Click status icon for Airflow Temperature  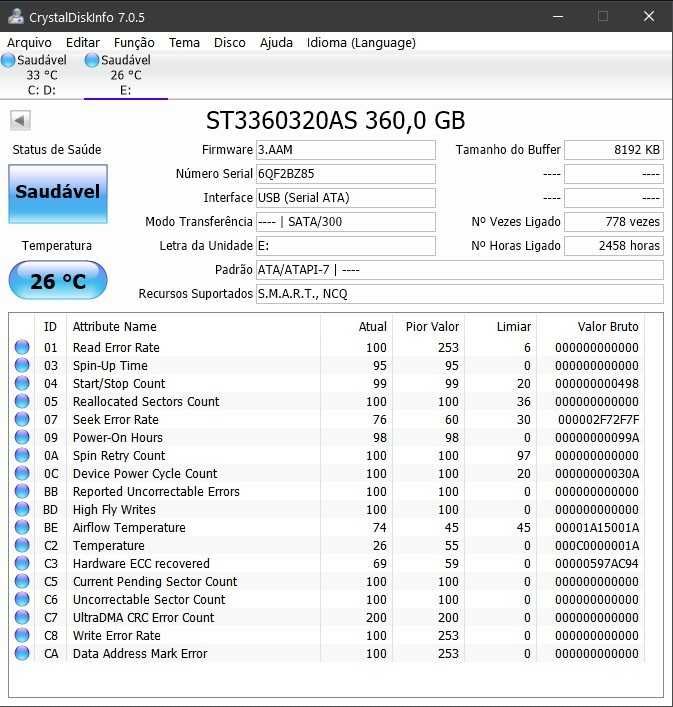(x=22, y=527)
